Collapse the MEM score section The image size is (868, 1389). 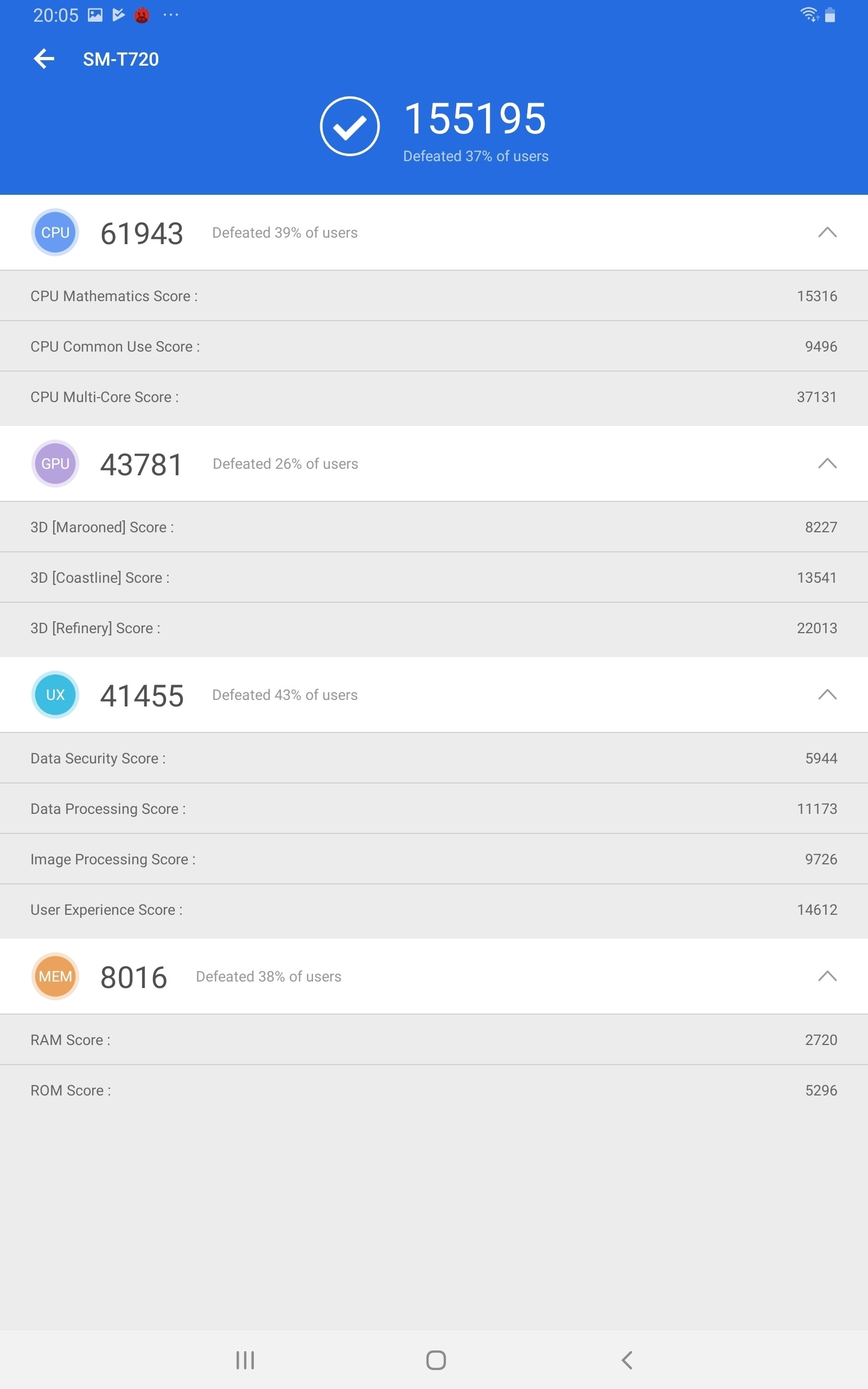(827, 976)
